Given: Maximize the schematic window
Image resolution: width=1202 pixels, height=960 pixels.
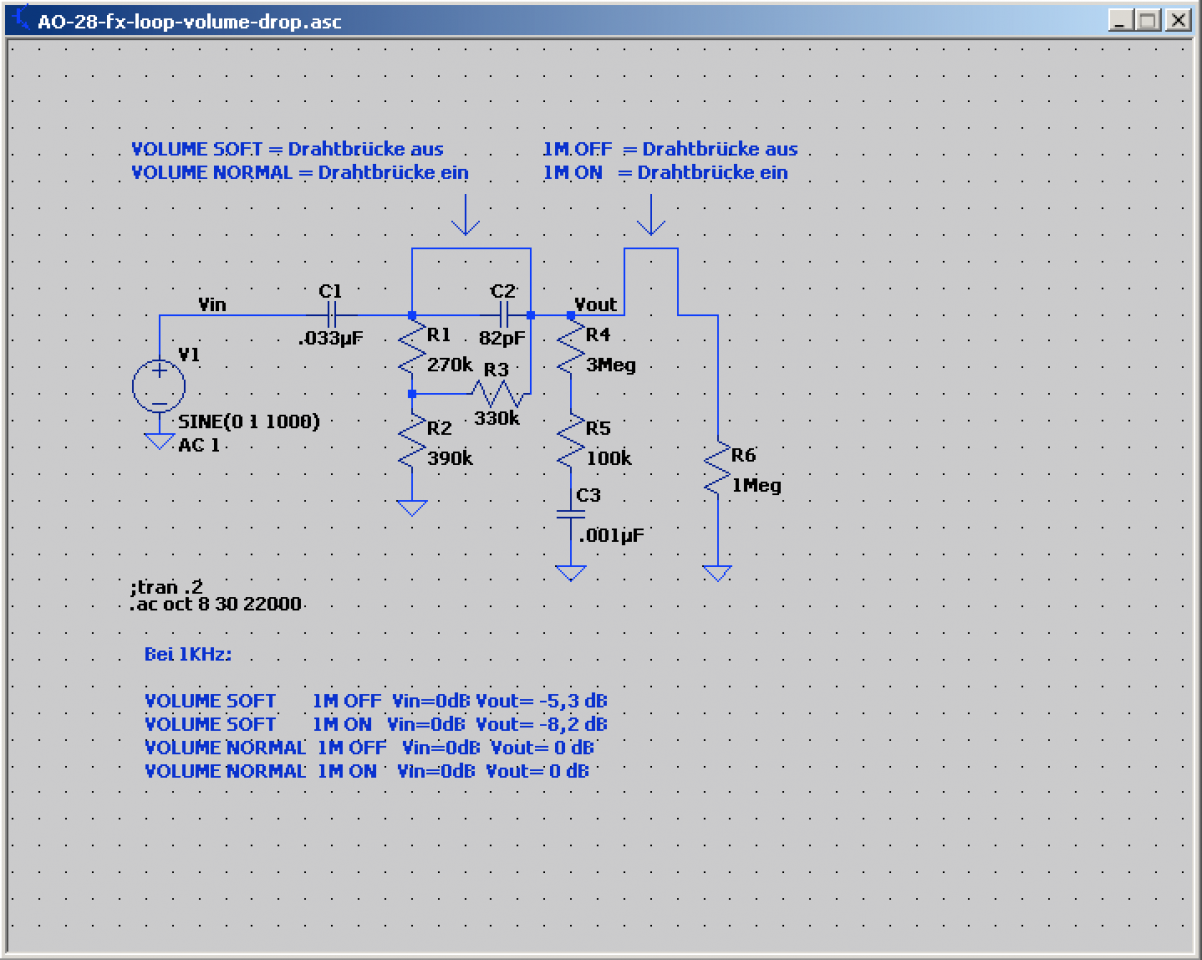Looking at the screenshot, I should (1147, 20).
